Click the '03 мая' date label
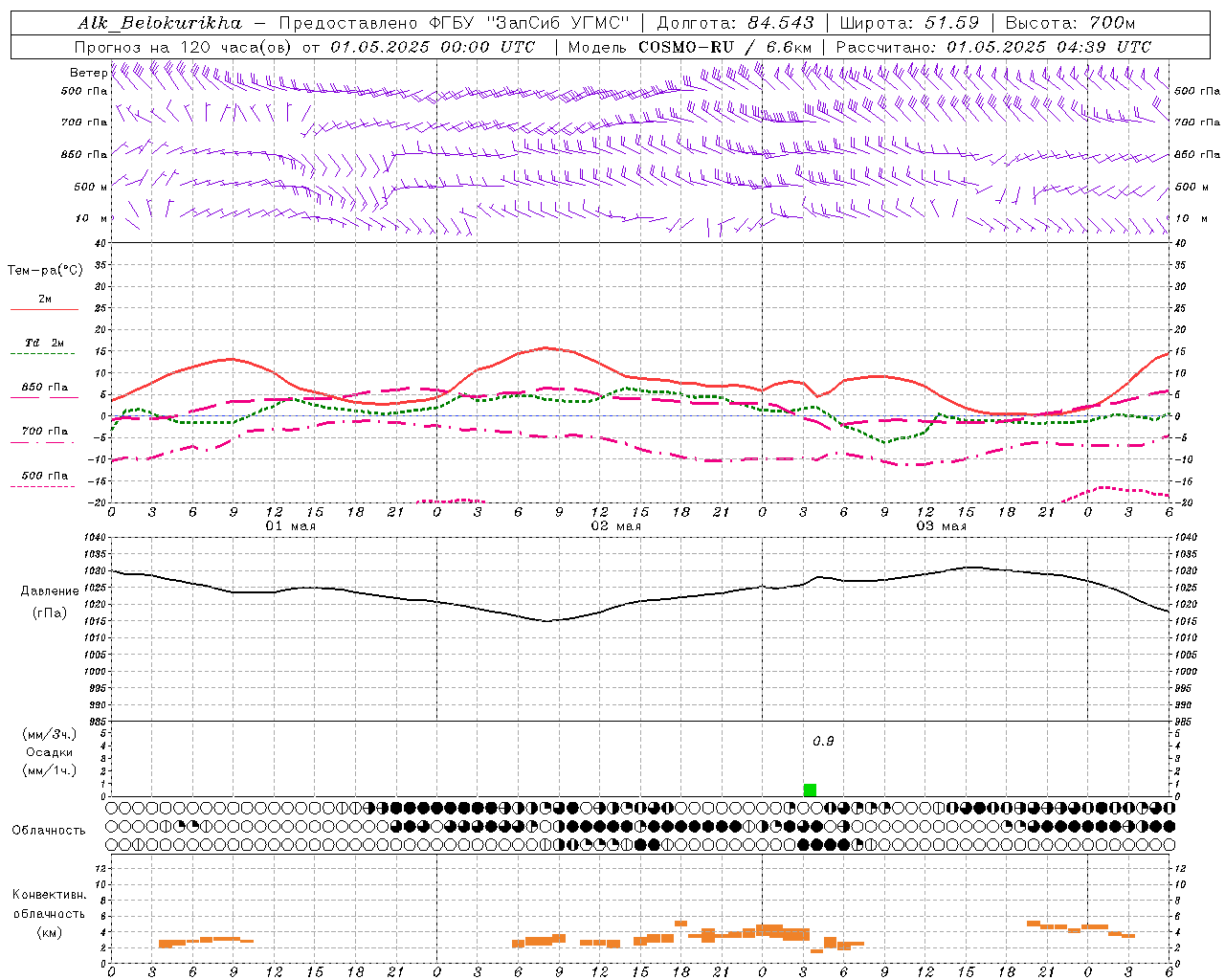The width and height of the screenshot is (1225, 980). [942, 526]
